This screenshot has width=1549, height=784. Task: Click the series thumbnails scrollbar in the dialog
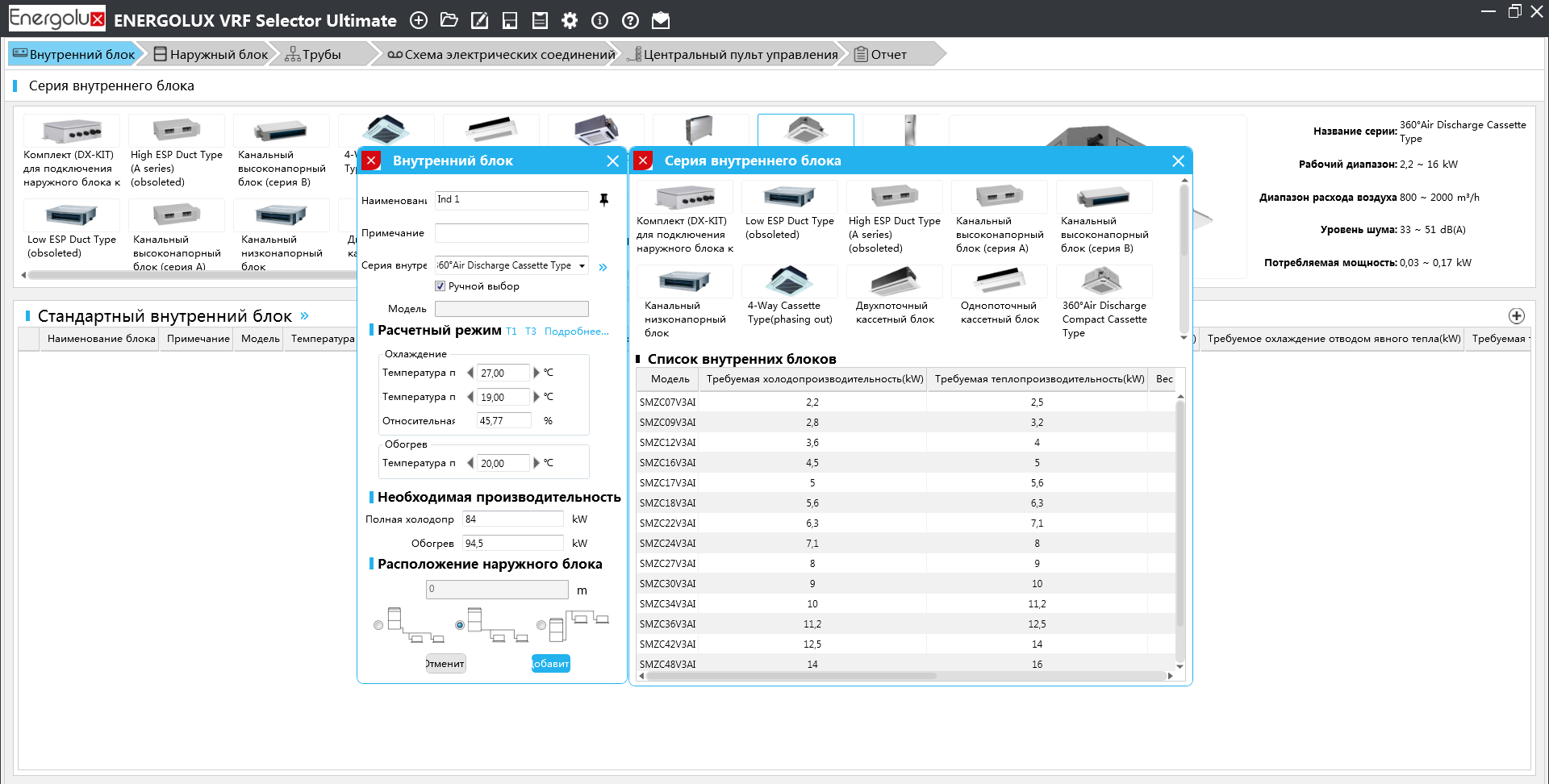(x=1184, y=219)
